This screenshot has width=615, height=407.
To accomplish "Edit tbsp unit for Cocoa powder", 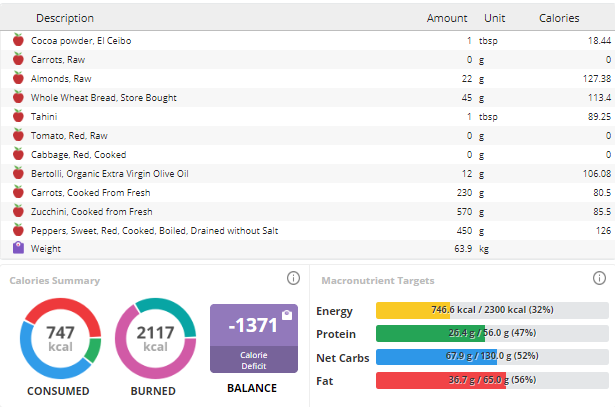I will coord(488,41).
